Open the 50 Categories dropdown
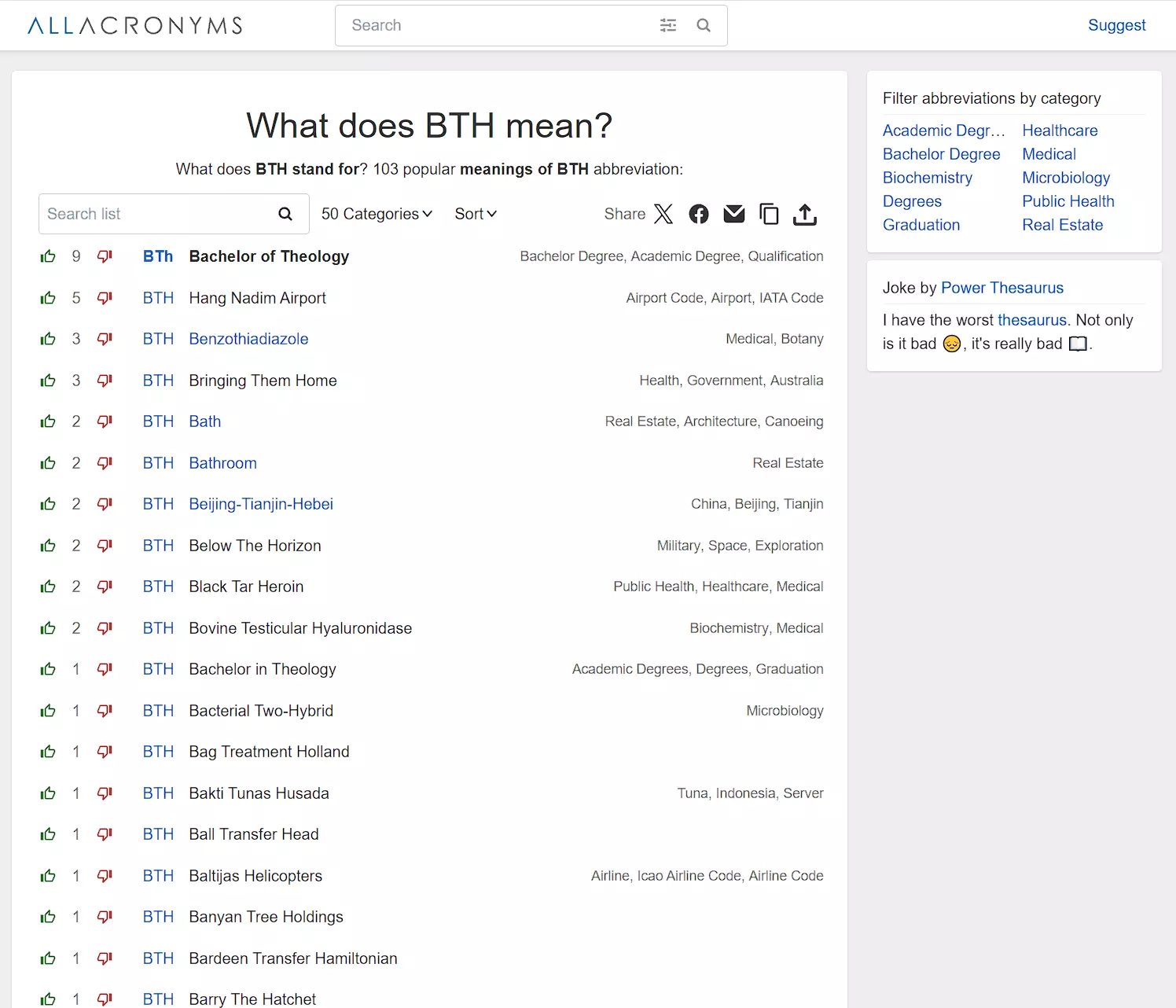 377,214
